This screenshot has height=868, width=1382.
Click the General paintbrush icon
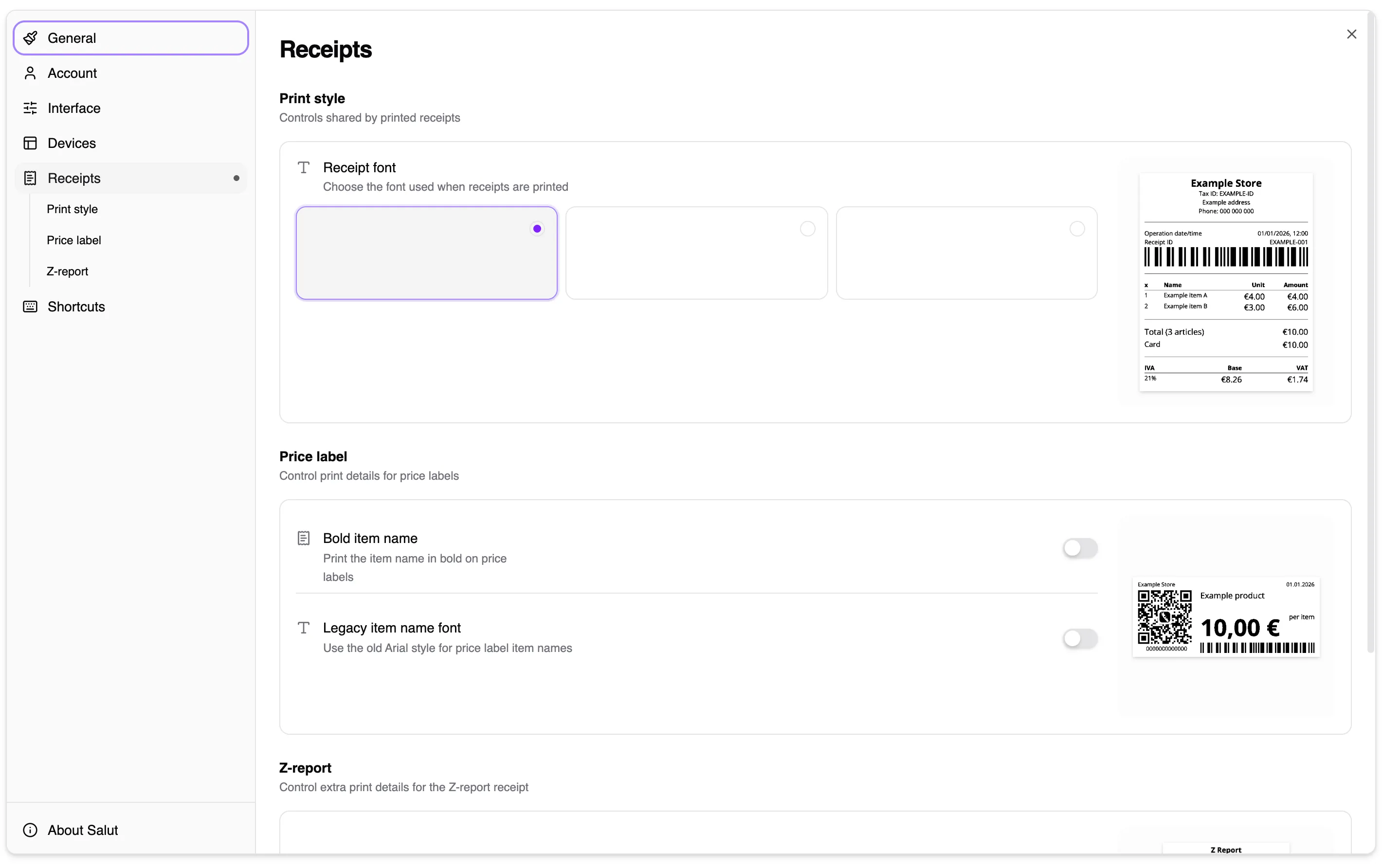coord(31,38)
